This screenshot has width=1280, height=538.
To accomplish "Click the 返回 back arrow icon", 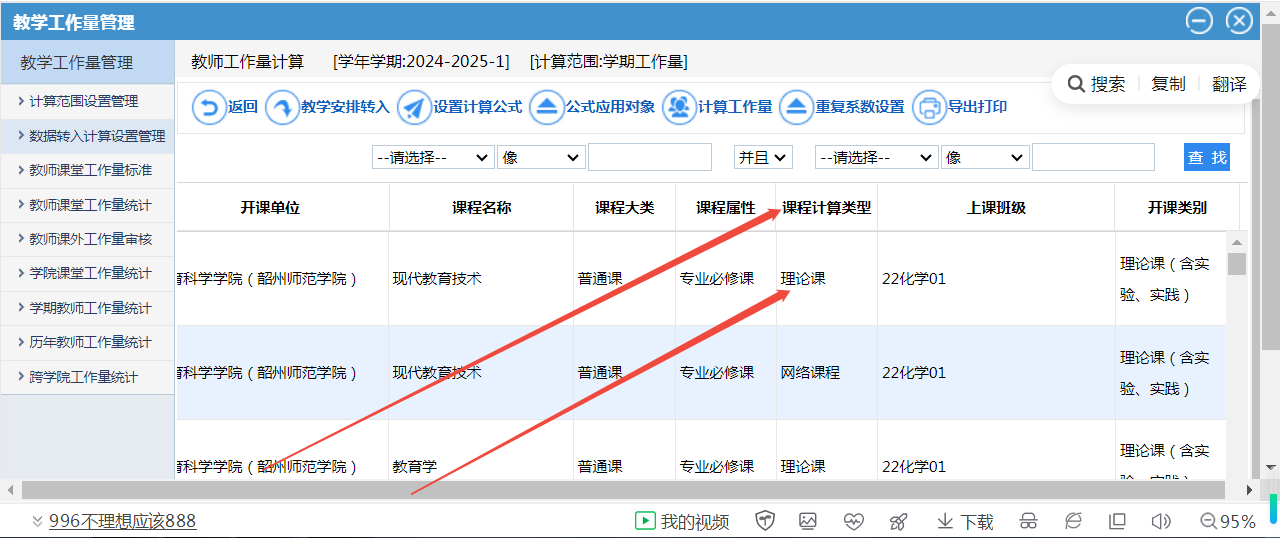I will click(209, 107).
